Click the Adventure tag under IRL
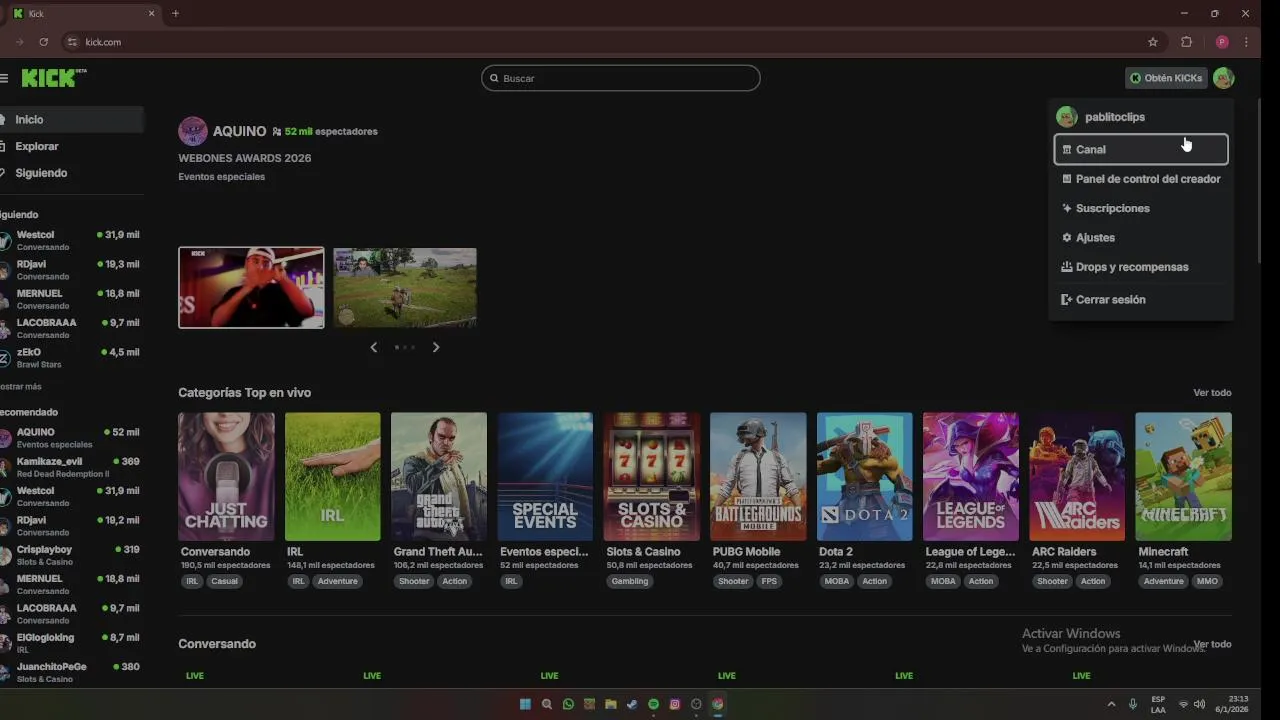 338,581
